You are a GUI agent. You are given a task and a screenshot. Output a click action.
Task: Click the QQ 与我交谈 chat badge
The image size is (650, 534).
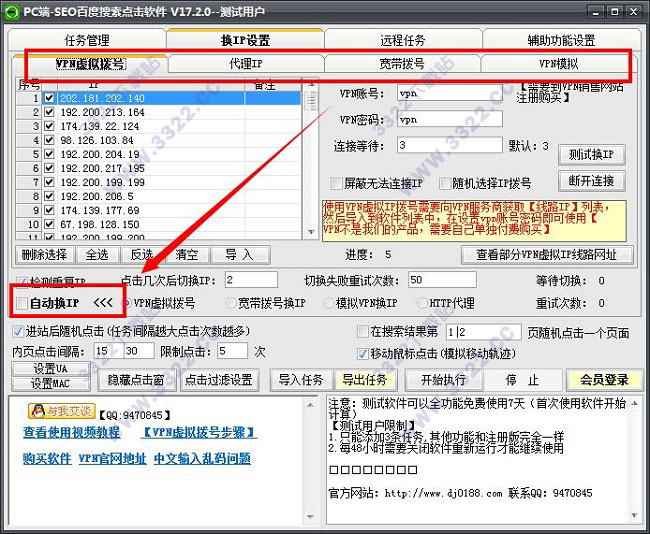click(61, 411)
